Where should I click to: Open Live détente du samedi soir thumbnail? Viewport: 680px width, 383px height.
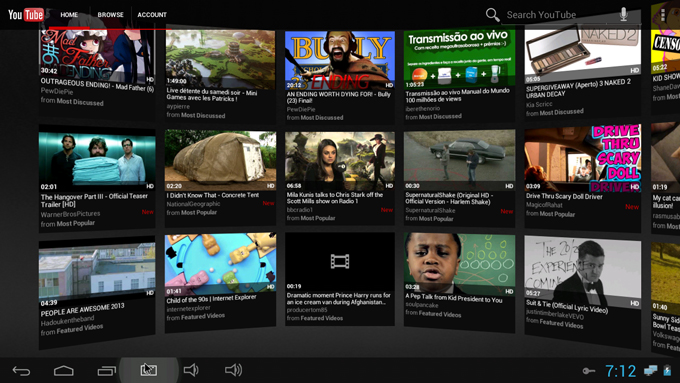(x=220, y=60)
